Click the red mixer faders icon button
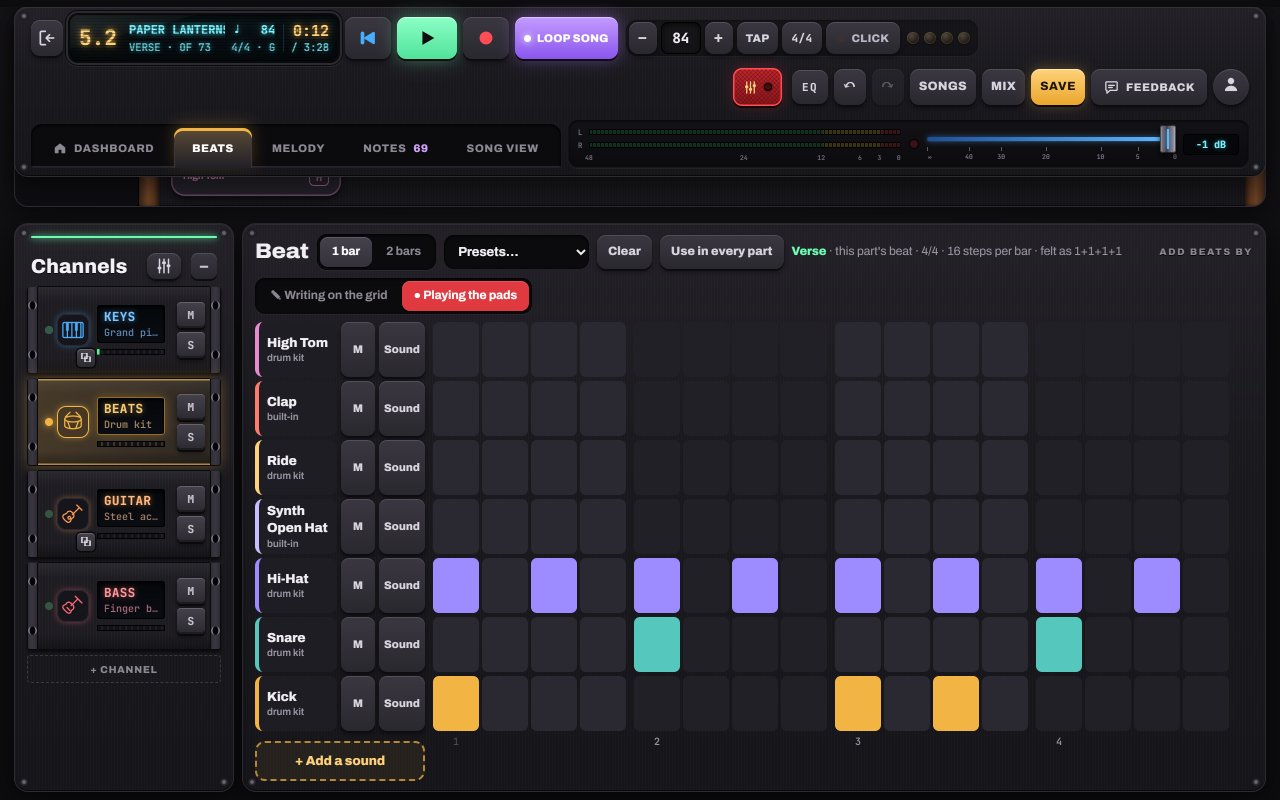 click(x=758, y=87)
